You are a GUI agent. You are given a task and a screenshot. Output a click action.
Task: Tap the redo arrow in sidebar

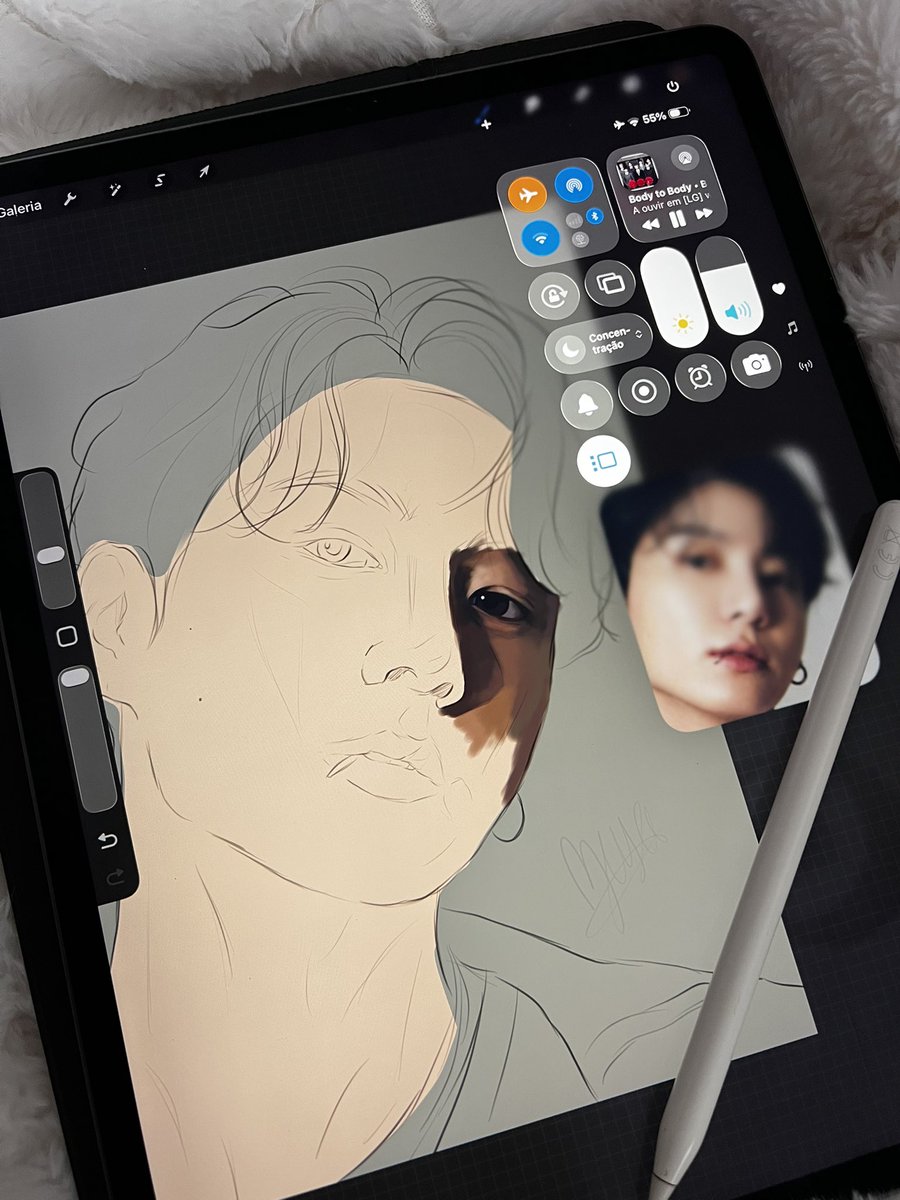tap(113, 878)
